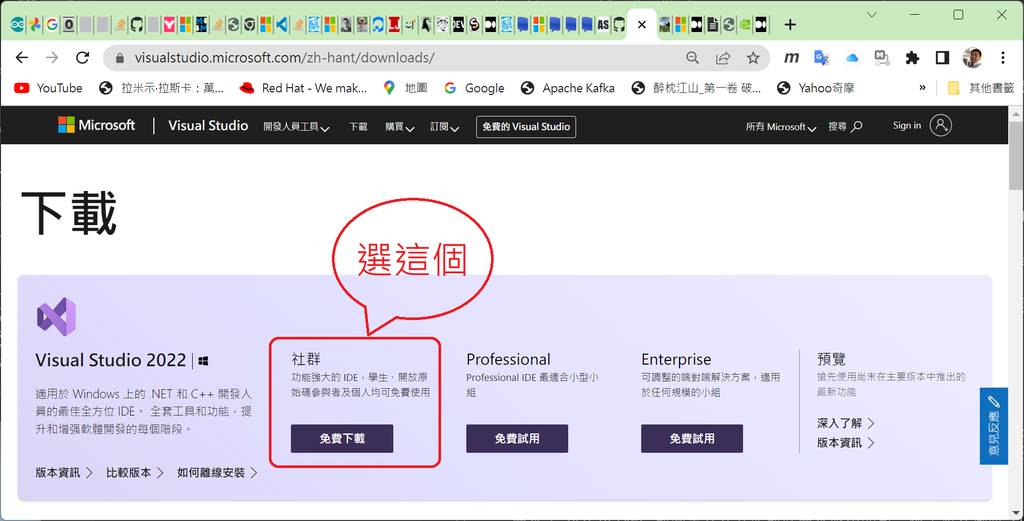Open the Yahoo奇摩 bookmark
The width and height of the screenshot is (1024, 521).
click(x=816, y=88)
